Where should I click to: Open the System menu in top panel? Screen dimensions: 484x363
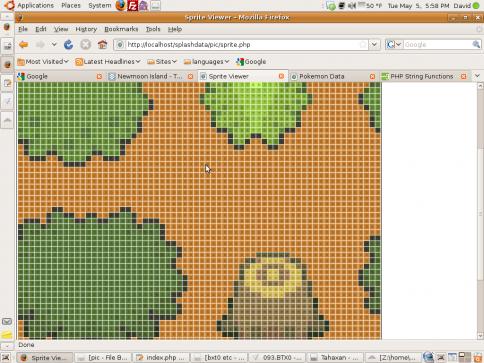[100, 5]
